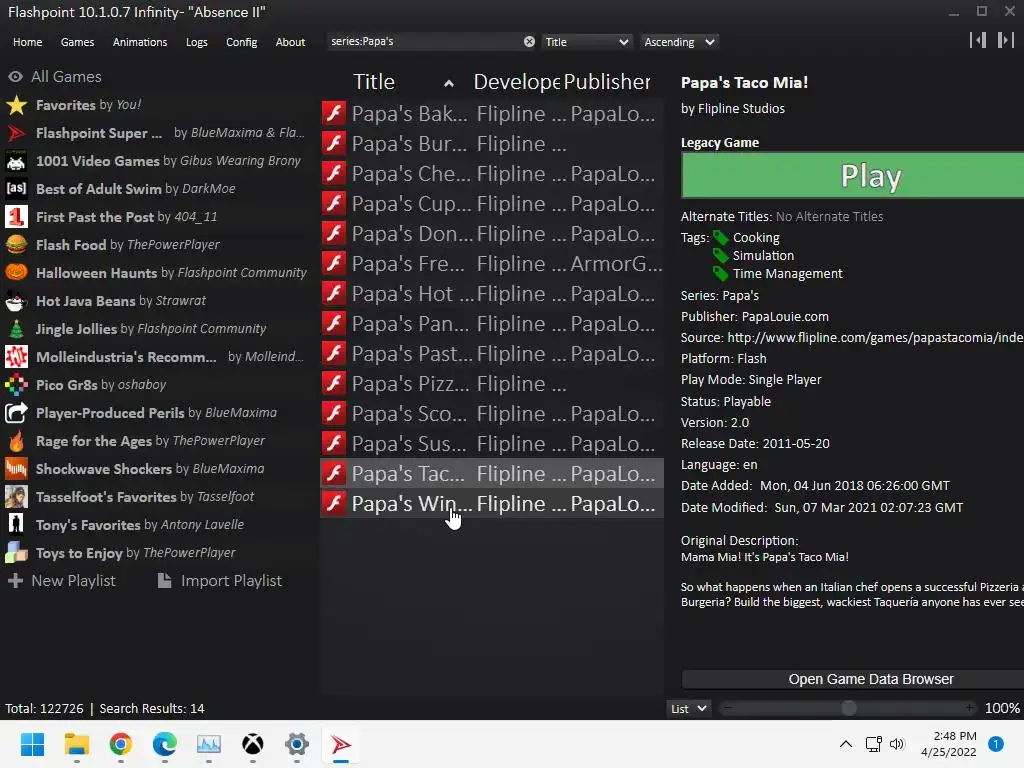The width and height of the screenshot is (1024, 768).
Task: Toggle Title column sort arrow
Action: tap(449, 83)
